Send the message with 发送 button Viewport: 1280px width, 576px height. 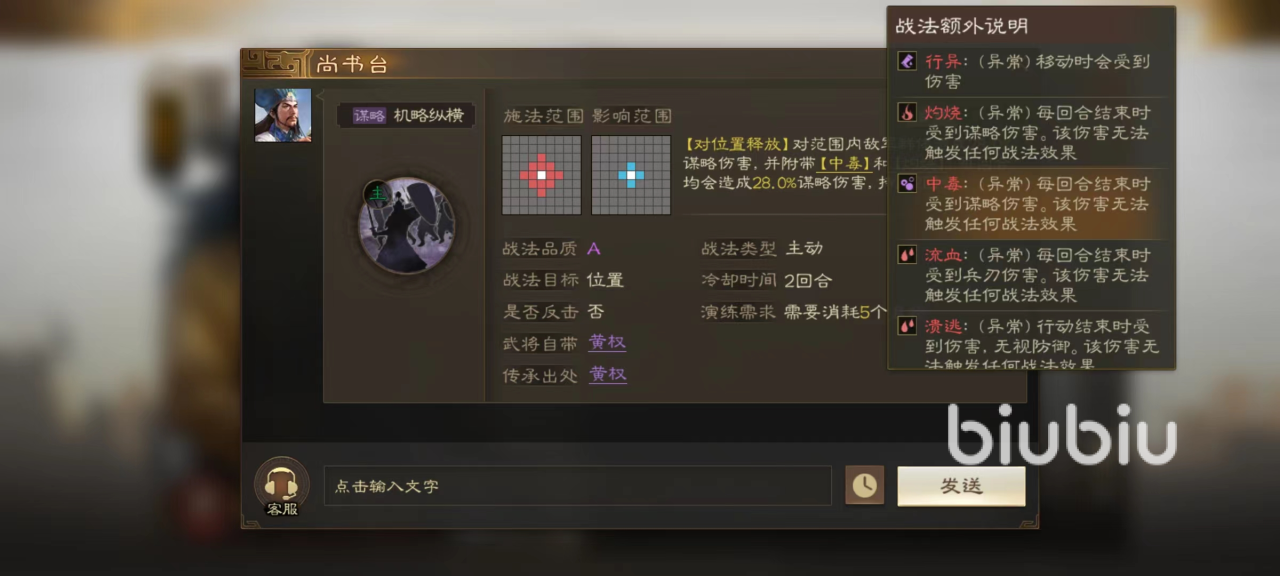point(961,486)
